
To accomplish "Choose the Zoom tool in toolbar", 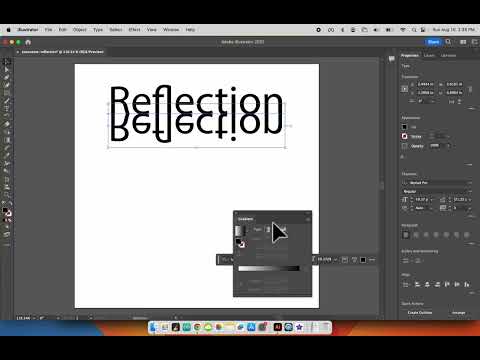I will [x=7, y=195].
